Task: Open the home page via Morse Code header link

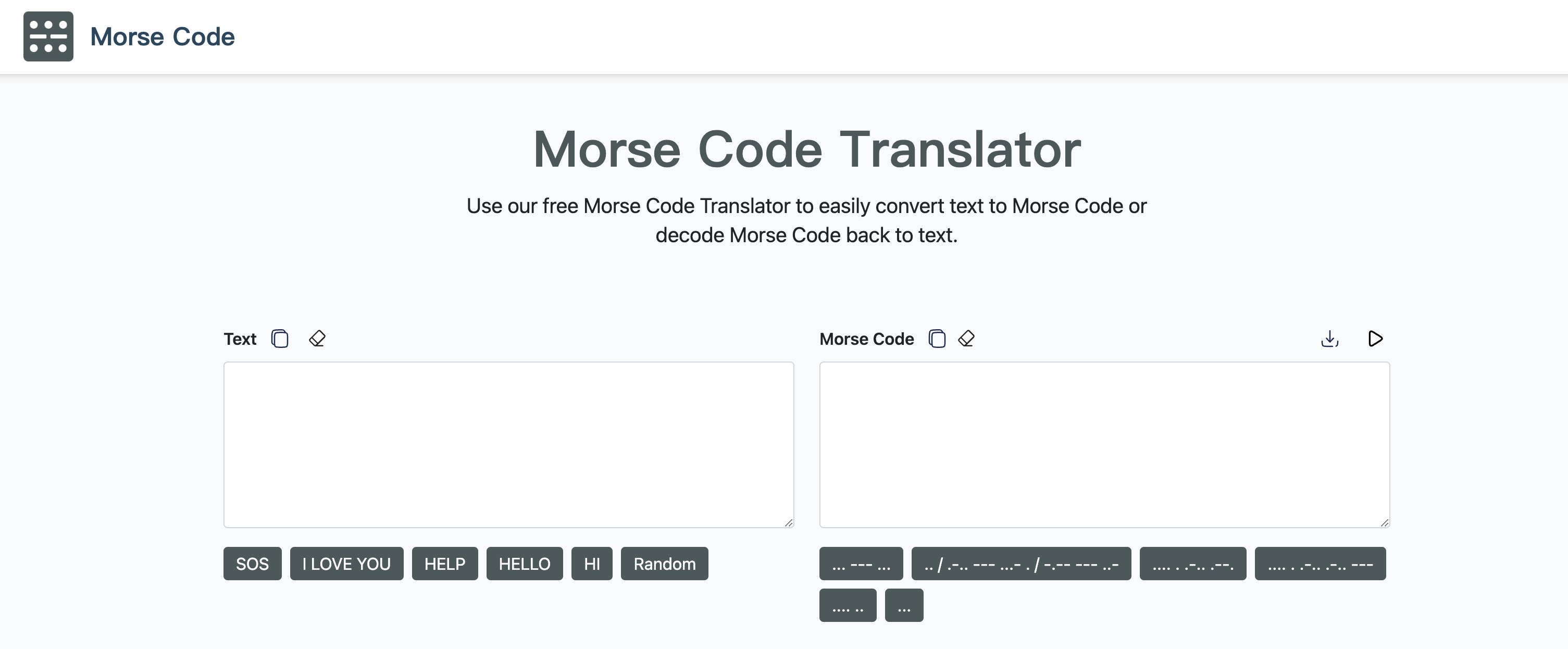Action: pyautogui.click(x=161, y=36)
